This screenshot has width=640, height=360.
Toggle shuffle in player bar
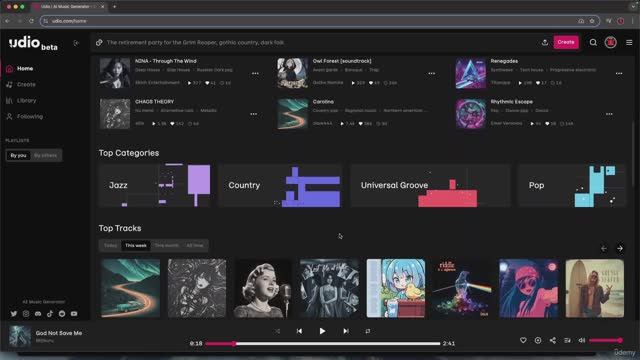[x=278, y=331]
